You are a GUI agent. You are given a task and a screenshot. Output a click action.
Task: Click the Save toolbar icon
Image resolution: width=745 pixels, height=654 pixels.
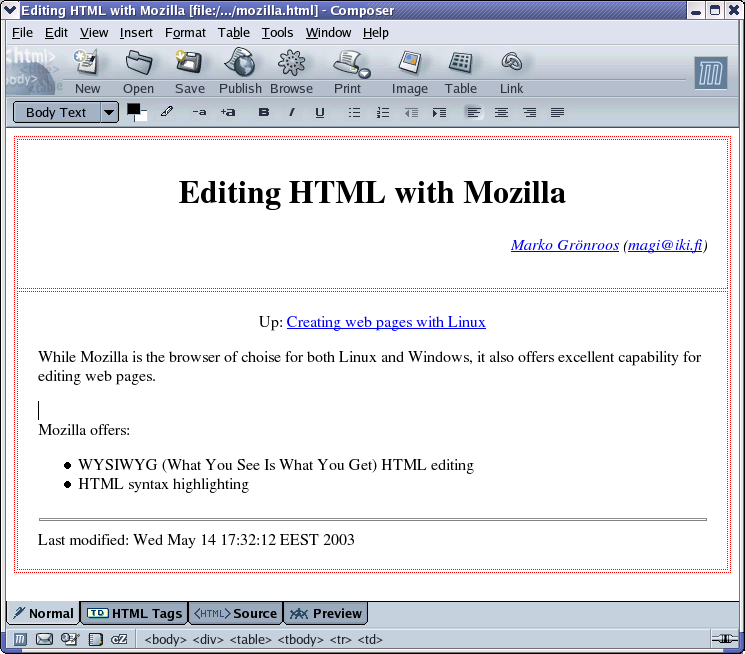click(x=189, y=65)
